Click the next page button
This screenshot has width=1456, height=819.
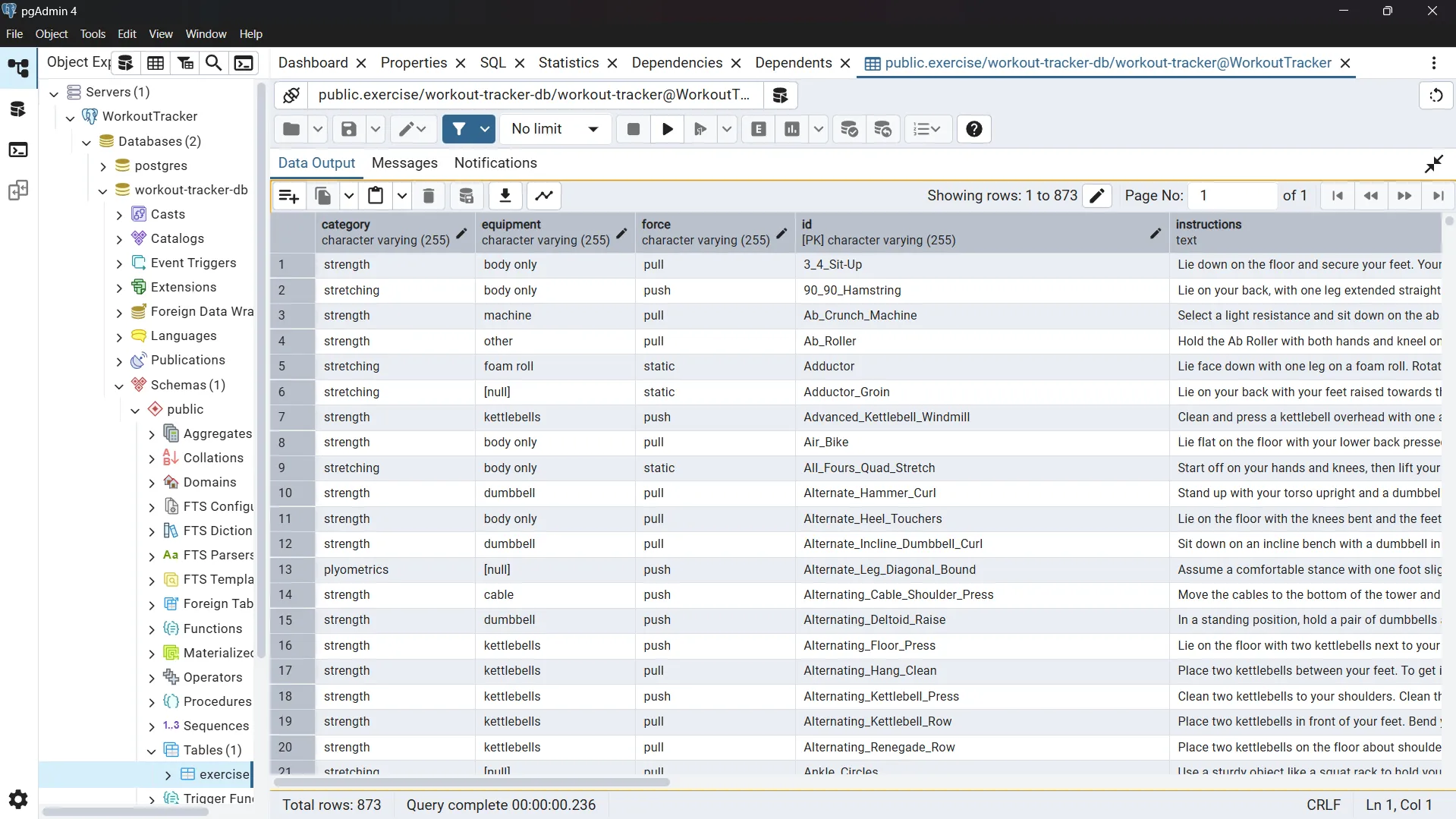click(1404, 196)
